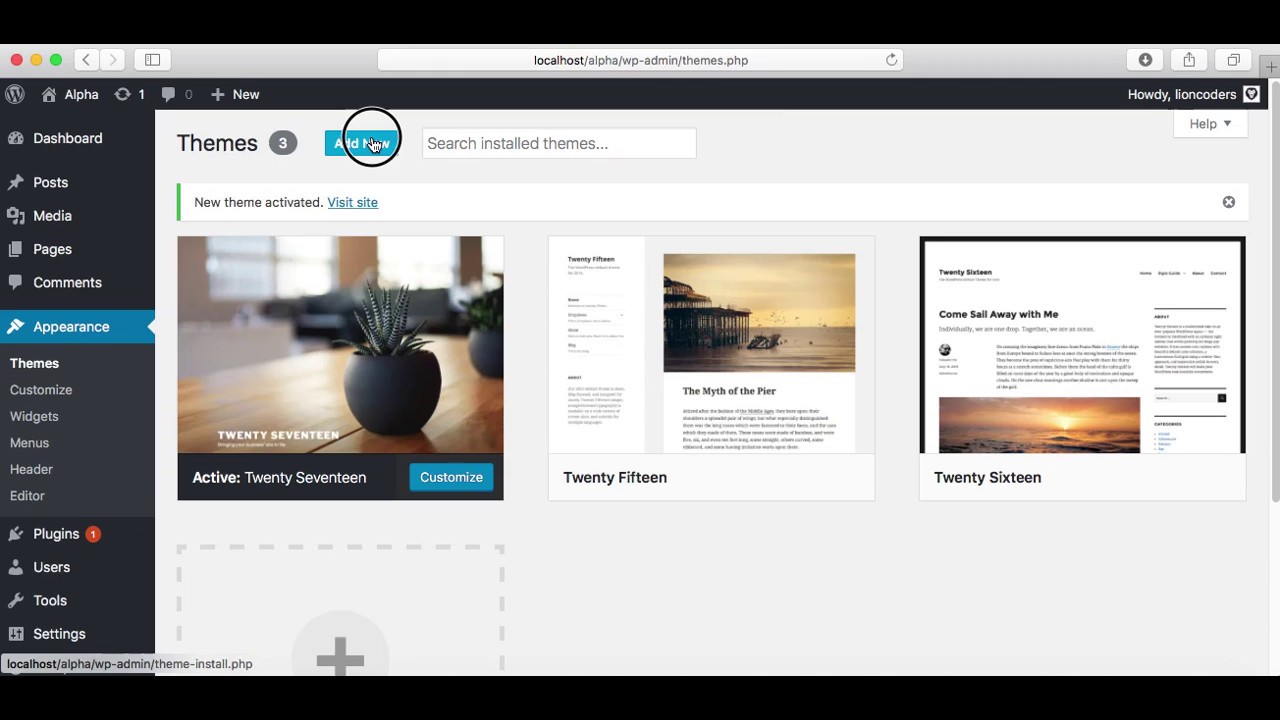1280x720 pixels.
Task: Click the Themes count badge 3
Action: pos(282,143)
